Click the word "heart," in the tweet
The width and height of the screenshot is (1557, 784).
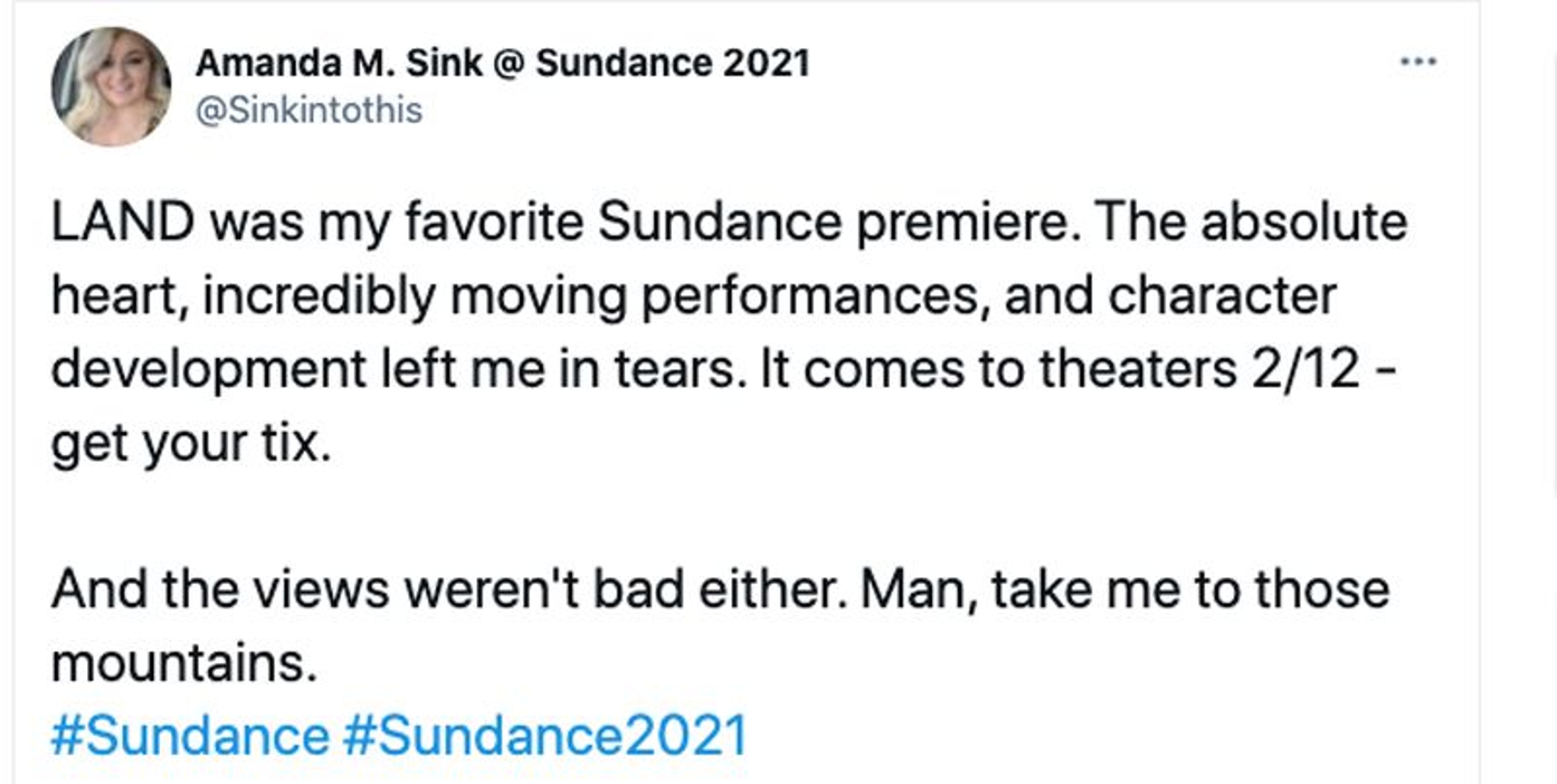pyautogui.click(x=120, y=296)
